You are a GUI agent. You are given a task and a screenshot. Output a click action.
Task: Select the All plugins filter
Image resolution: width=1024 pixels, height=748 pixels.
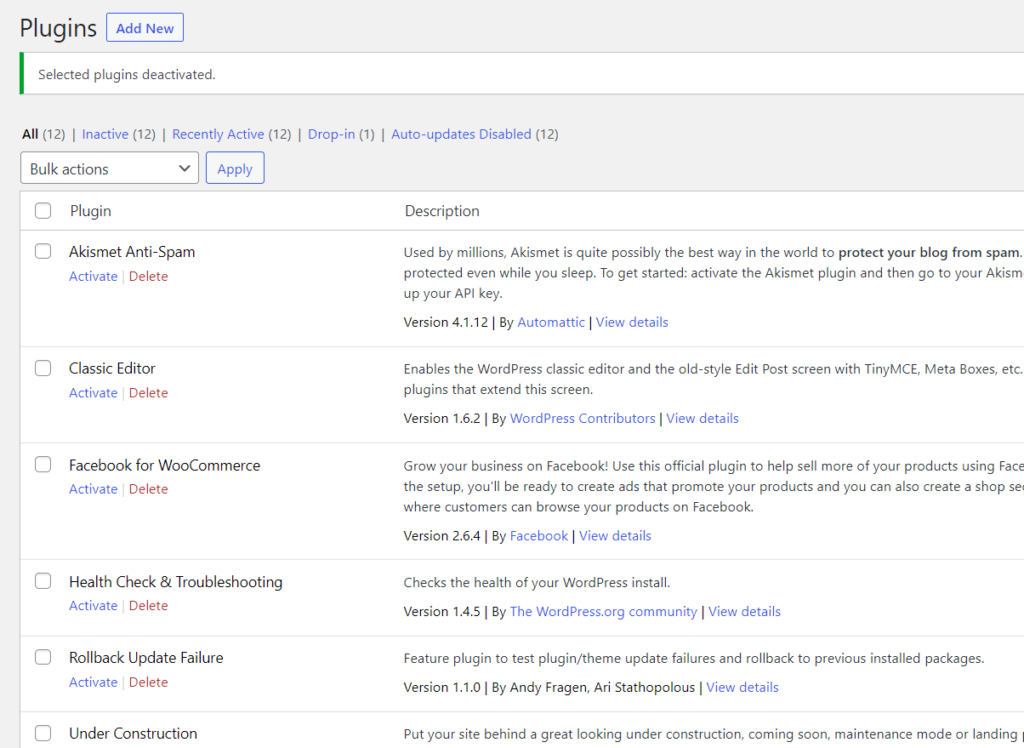tap(30, 134)
